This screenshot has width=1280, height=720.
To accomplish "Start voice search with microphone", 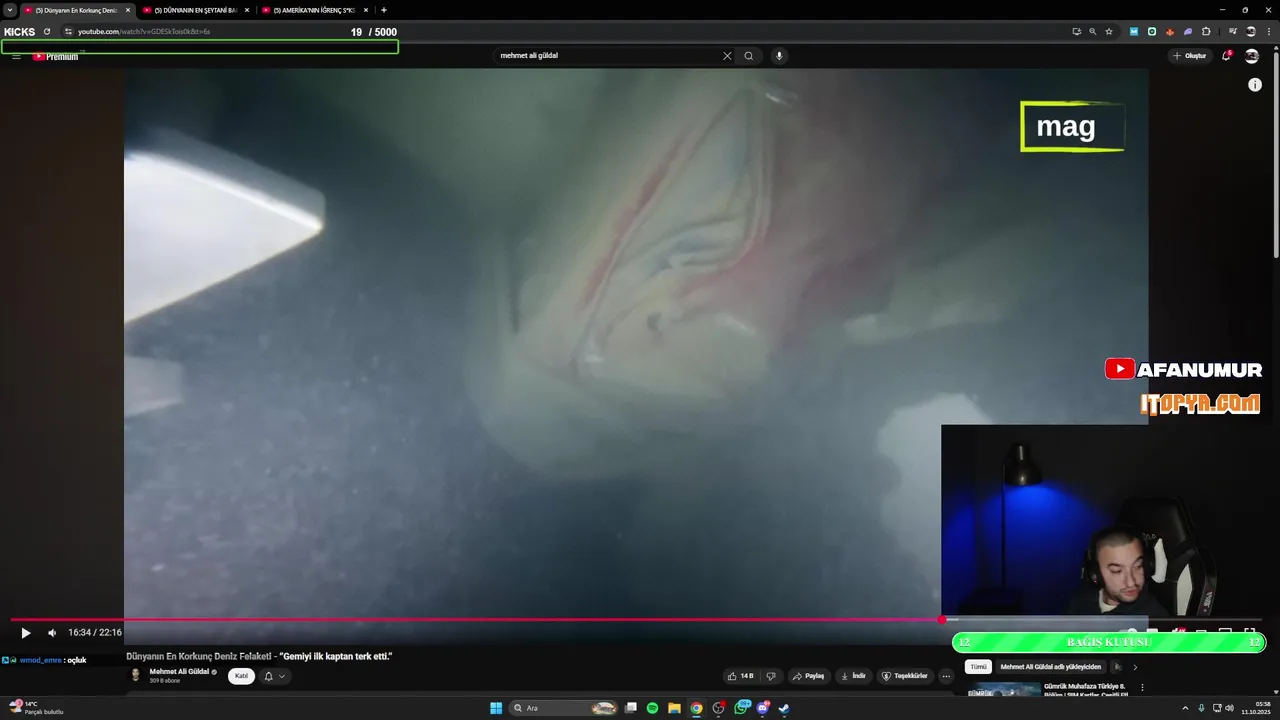I will 779,56.
